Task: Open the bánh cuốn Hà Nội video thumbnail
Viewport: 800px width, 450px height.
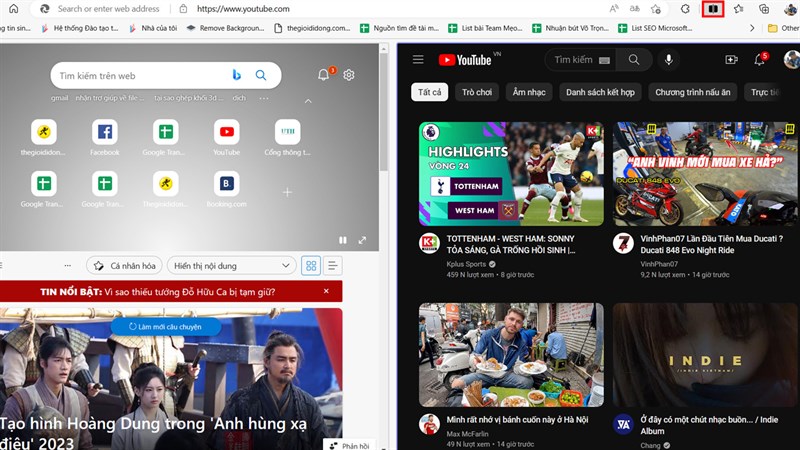Action: [511, 355]
